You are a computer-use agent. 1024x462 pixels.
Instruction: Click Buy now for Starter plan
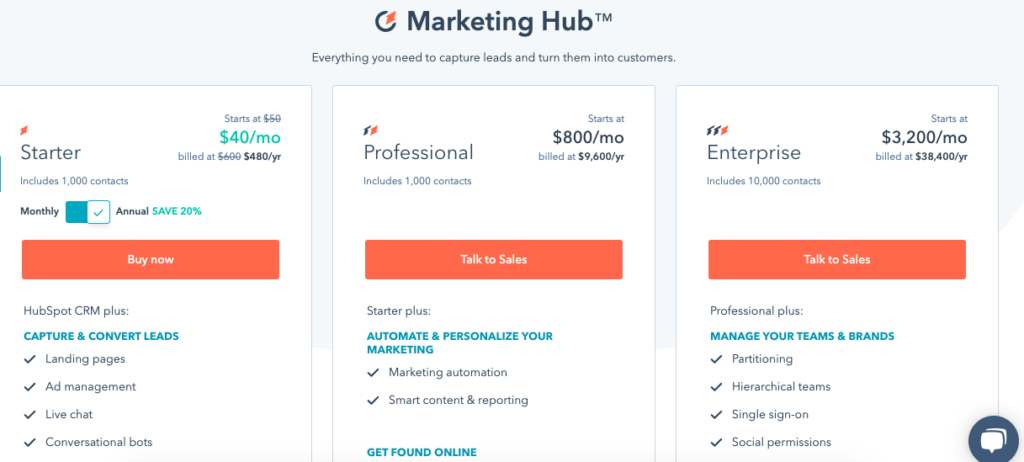pyautogui.click(x=150, y=259)
